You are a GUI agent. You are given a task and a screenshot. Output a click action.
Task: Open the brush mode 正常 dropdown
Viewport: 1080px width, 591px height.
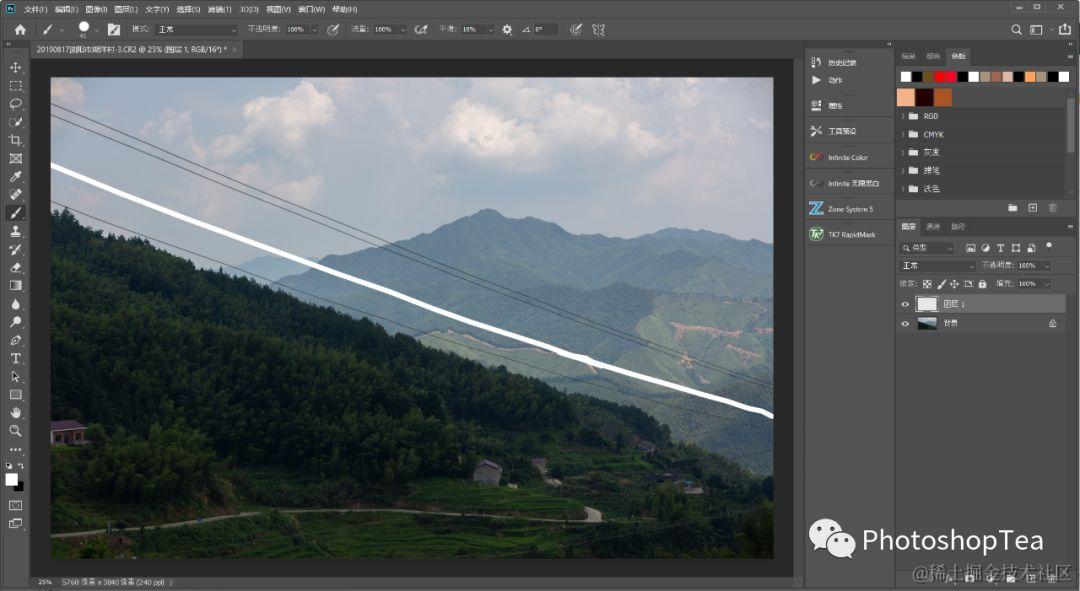[197, 30]
